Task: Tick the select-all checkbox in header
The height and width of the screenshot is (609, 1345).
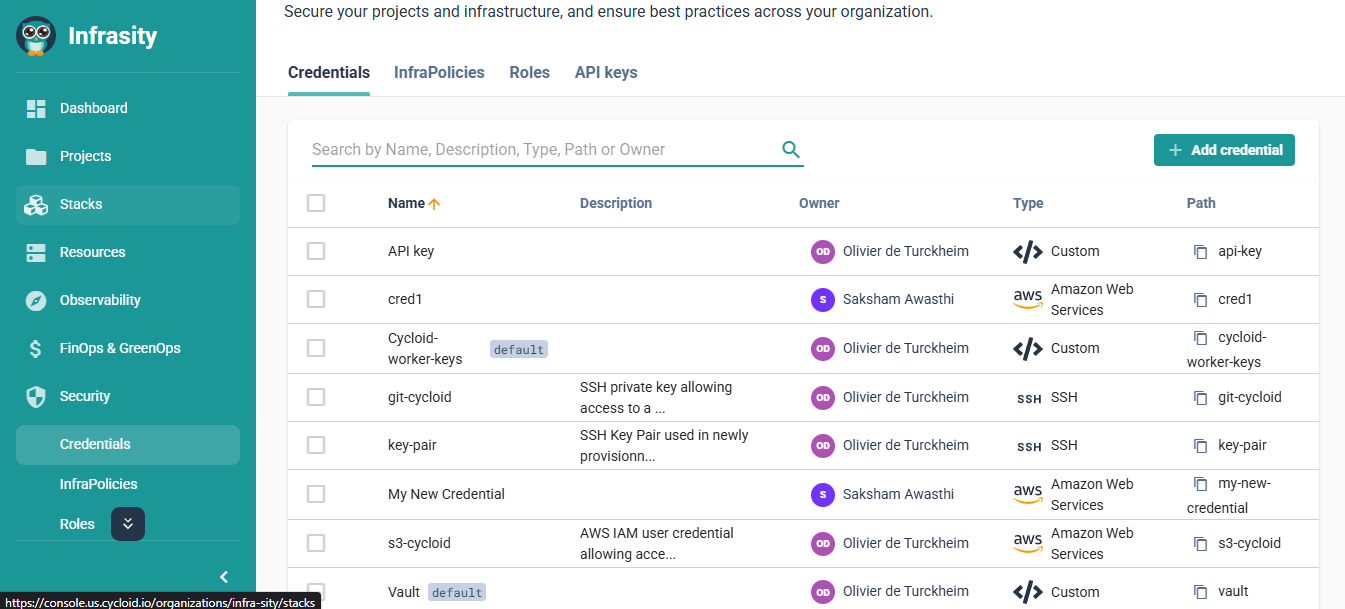Action: click(316, 203)
